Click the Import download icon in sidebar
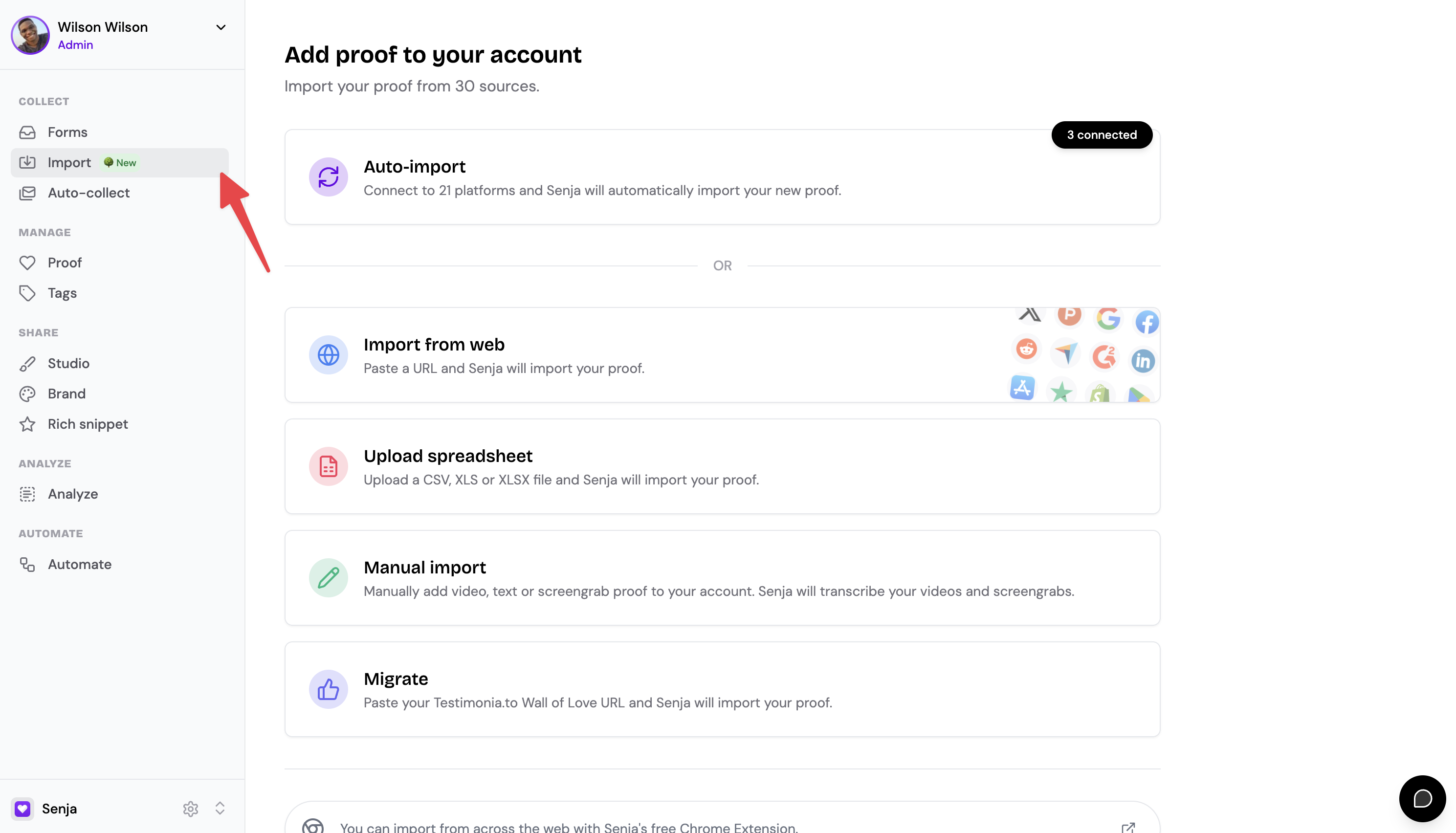The width and height of the screenshot is (1456, 833). [x=27, y=162]
